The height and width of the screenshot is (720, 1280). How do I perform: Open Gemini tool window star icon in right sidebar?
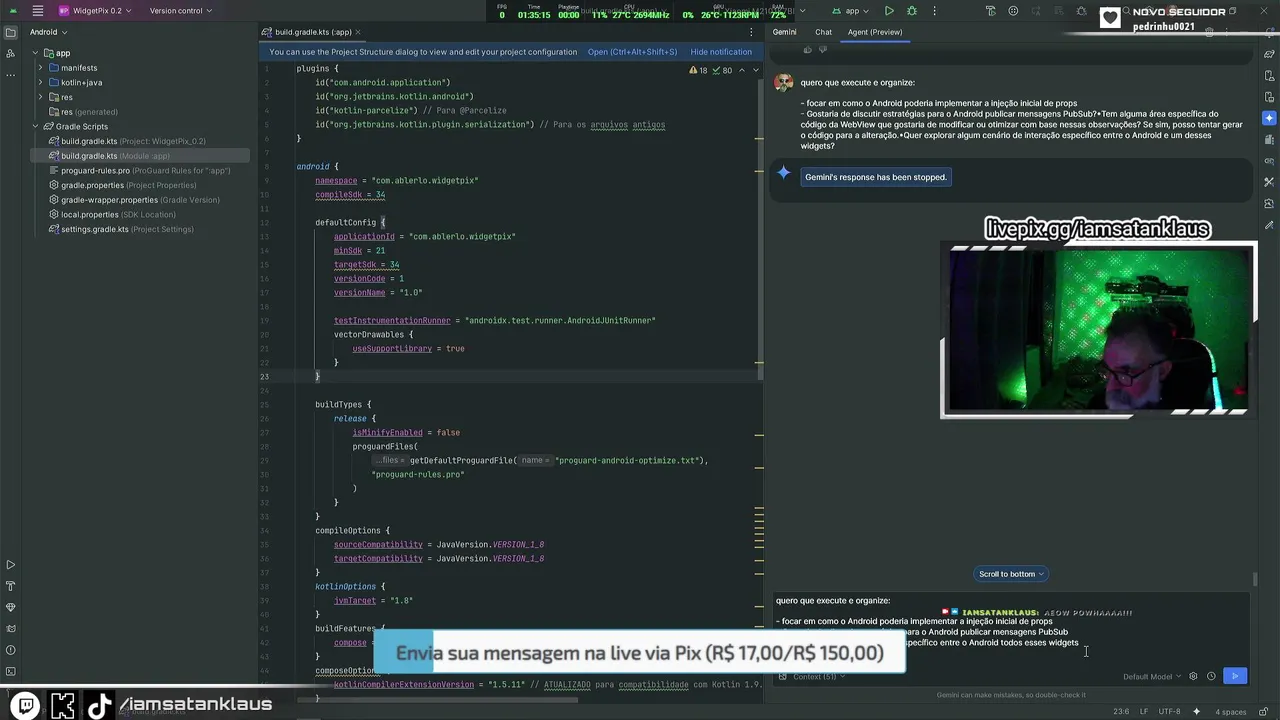click(x=1269, y=118)
